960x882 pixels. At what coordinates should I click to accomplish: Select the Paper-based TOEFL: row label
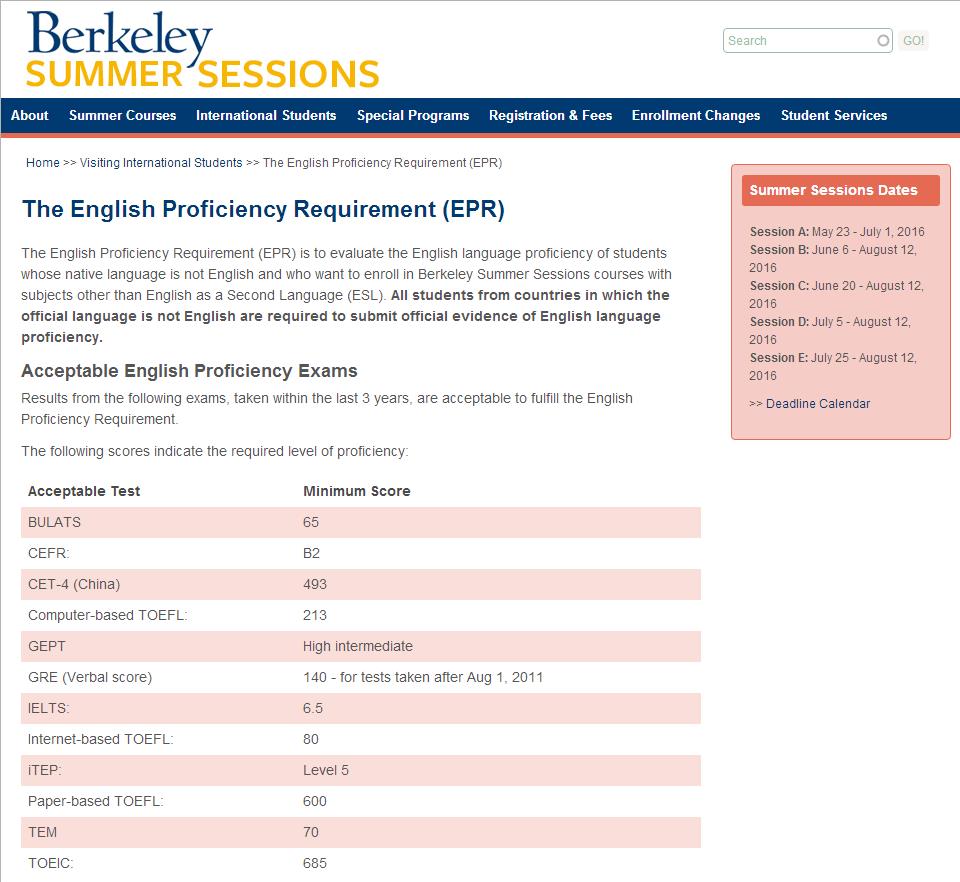coord(96,801)
